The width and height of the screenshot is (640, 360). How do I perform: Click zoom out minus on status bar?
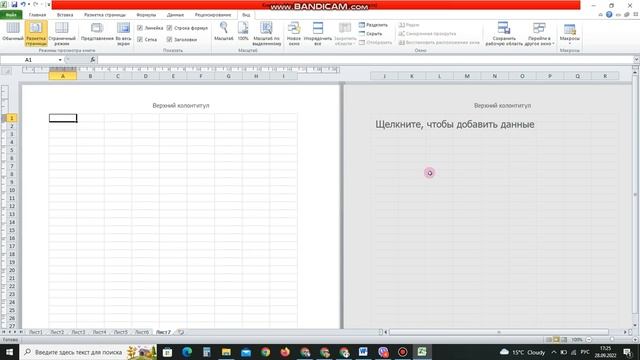point(589,340)
